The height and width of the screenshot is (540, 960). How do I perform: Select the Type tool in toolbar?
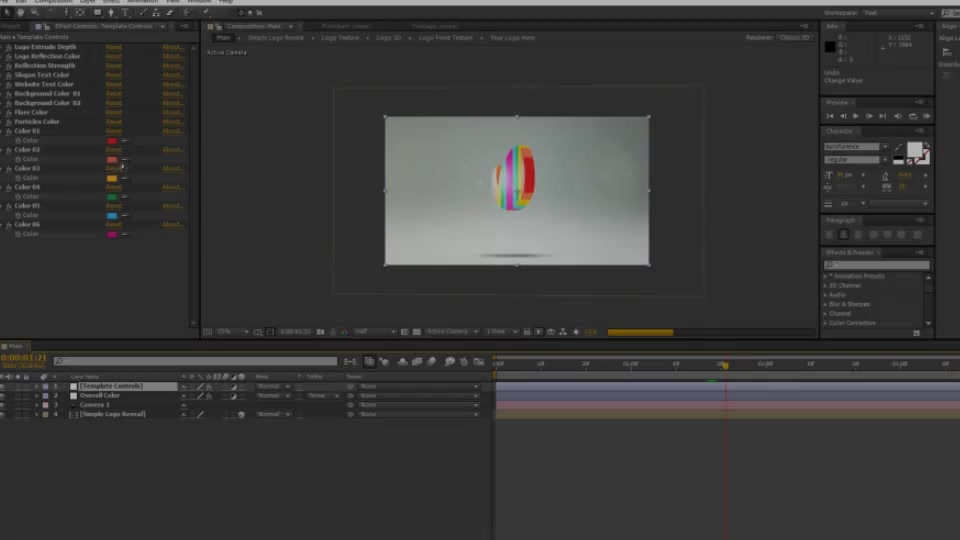pos(125,12)
